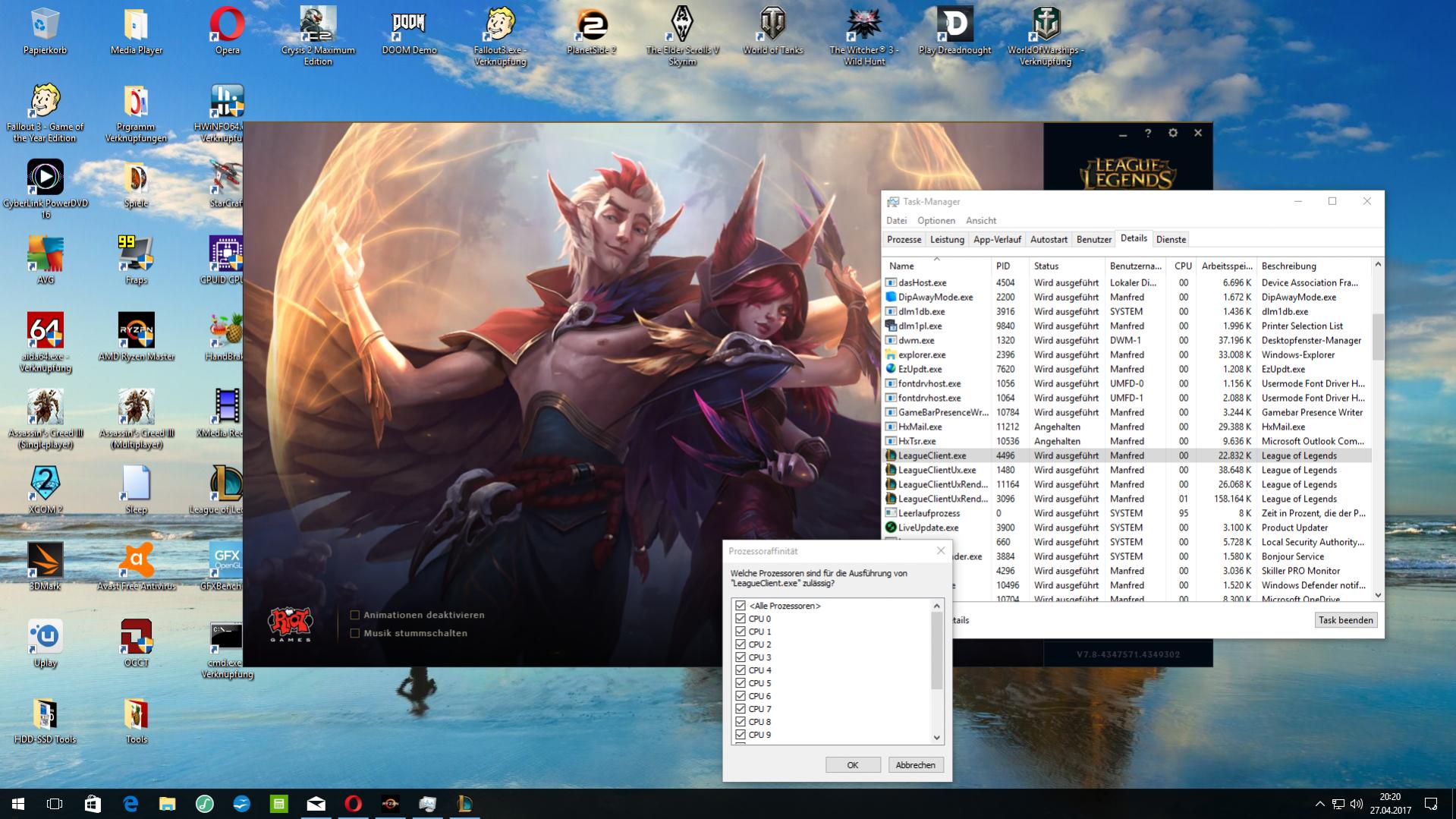Uncheck the CPU 7 checkbox
This screenshot has width=1456, height=819.
coord(741,709)
